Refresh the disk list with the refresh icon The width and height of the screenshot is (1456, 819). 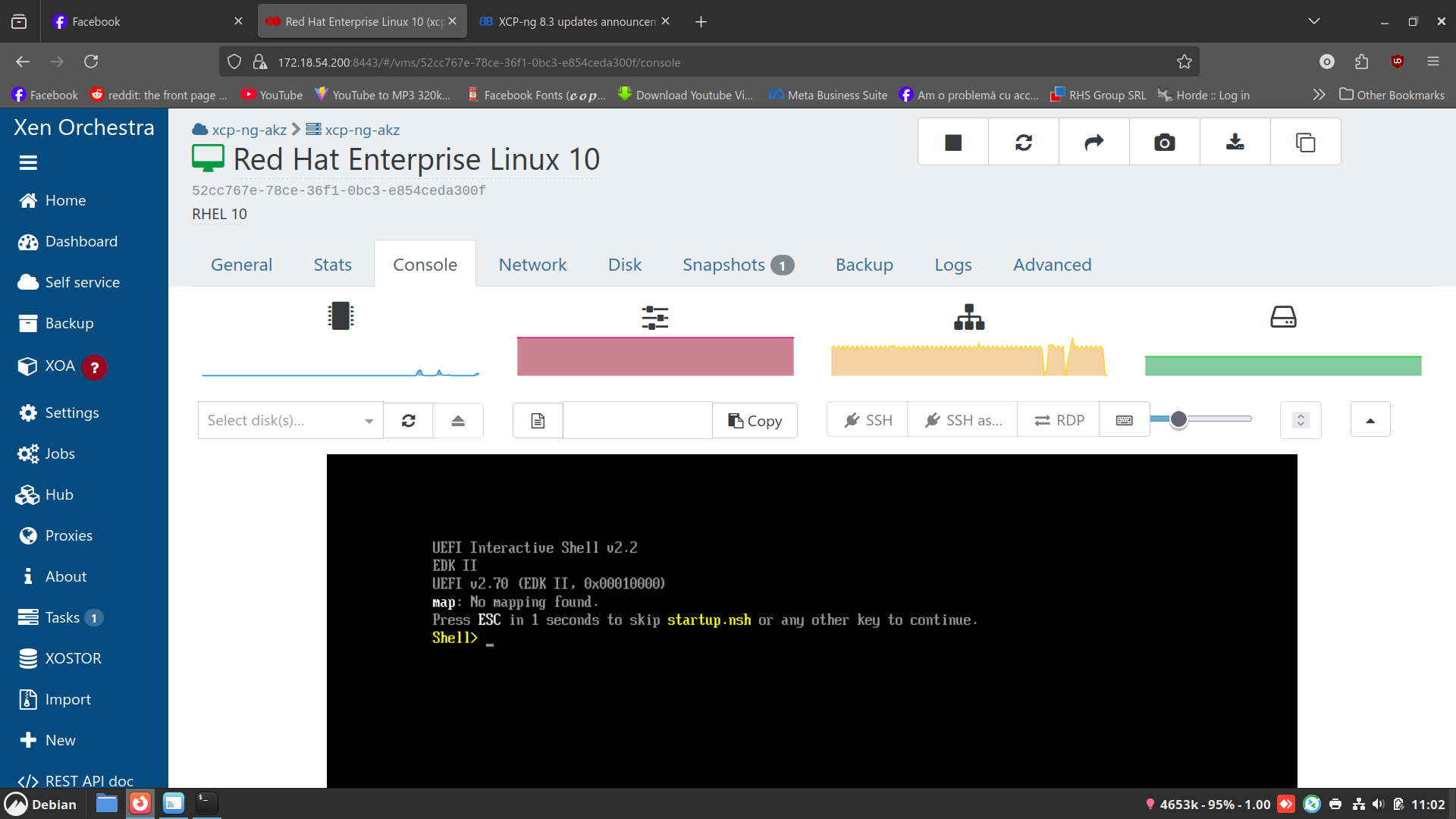[x=409, y=420]
